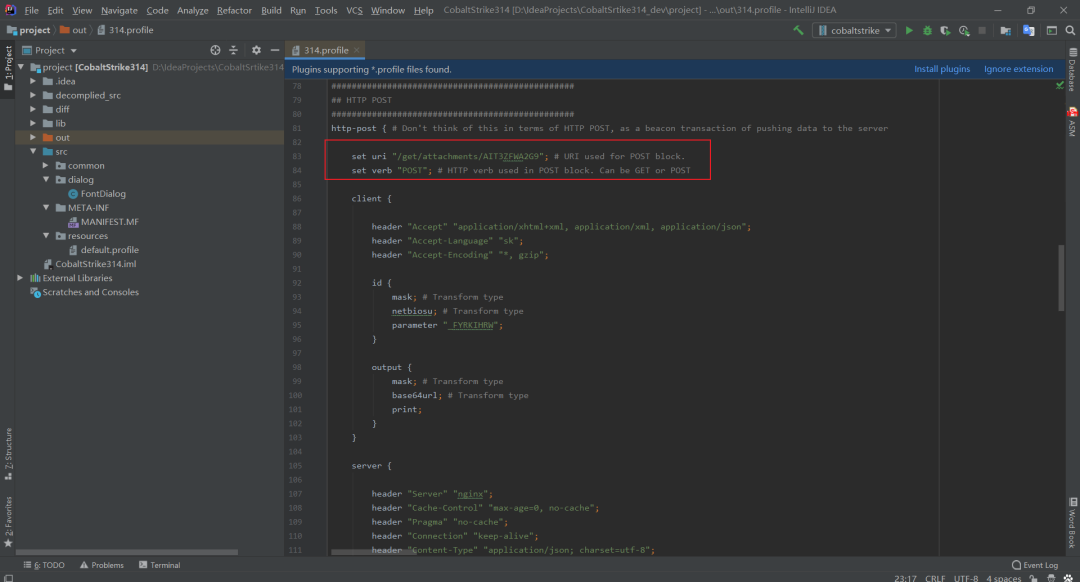Select MANIFEST.MF file
Screen dimensions: 1080x582
coord(109,222)
